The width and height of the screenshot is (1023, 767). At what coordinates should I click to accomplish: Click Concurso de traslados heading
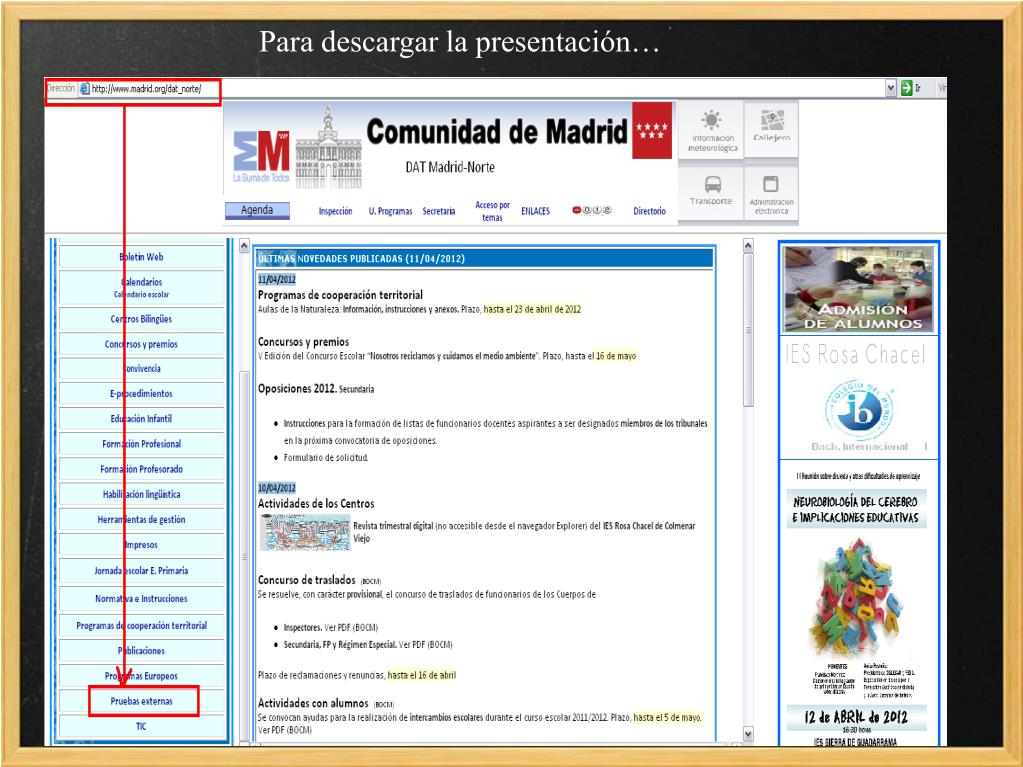tap(307, 580)
